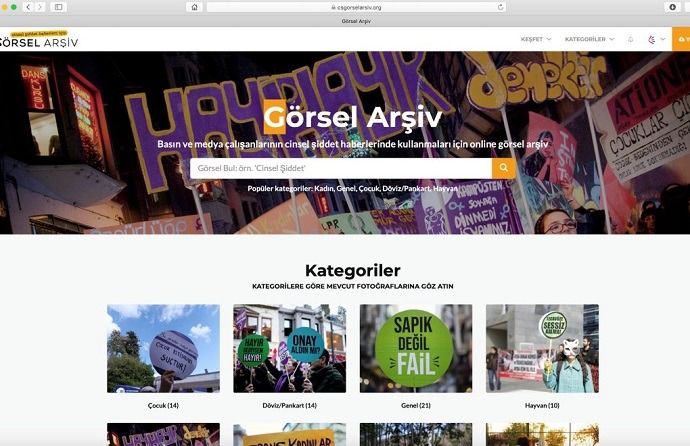Open the Genel (21) category thumbnail
This screenshot has width=690, height=446.
click(416, 348)
